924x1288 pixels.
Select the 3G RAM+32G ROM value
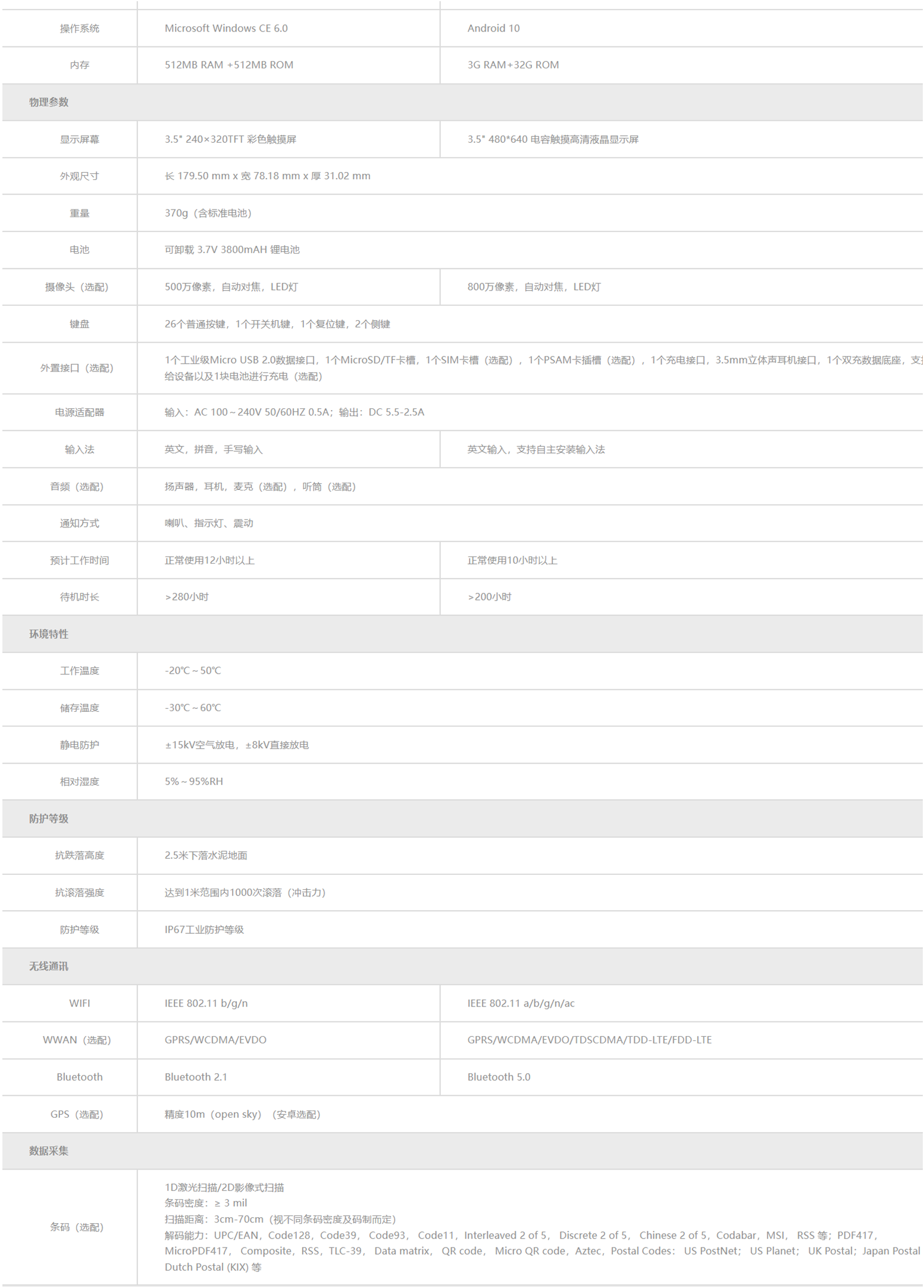click(x=513, y=65)
